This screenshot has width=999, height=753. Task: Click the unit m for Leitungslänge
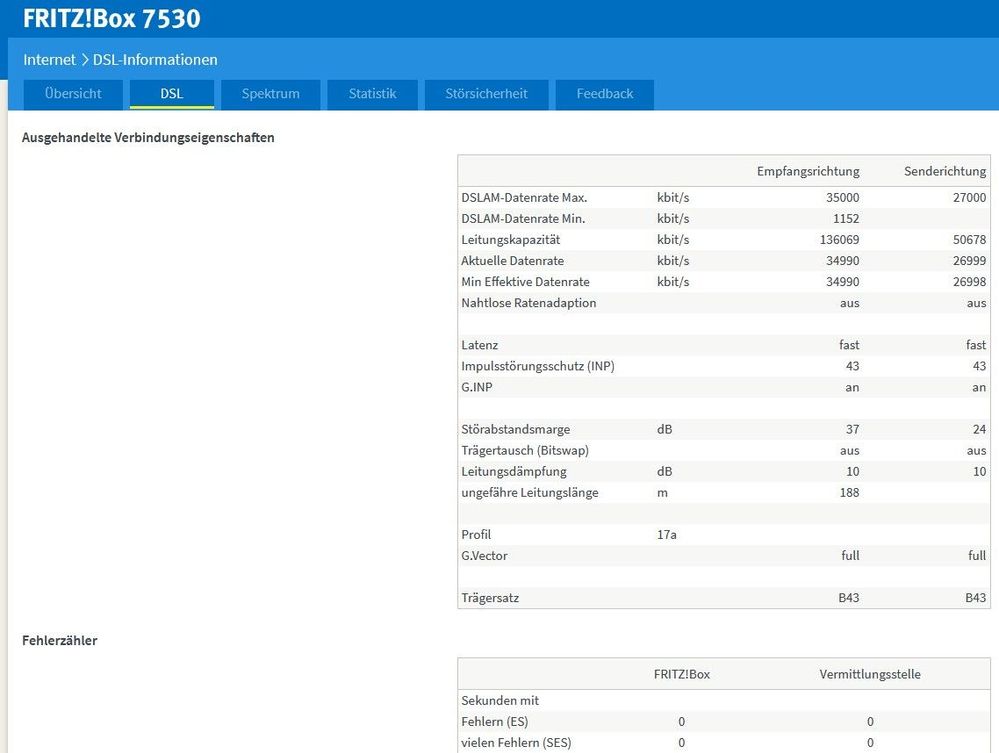click(663, 492)
